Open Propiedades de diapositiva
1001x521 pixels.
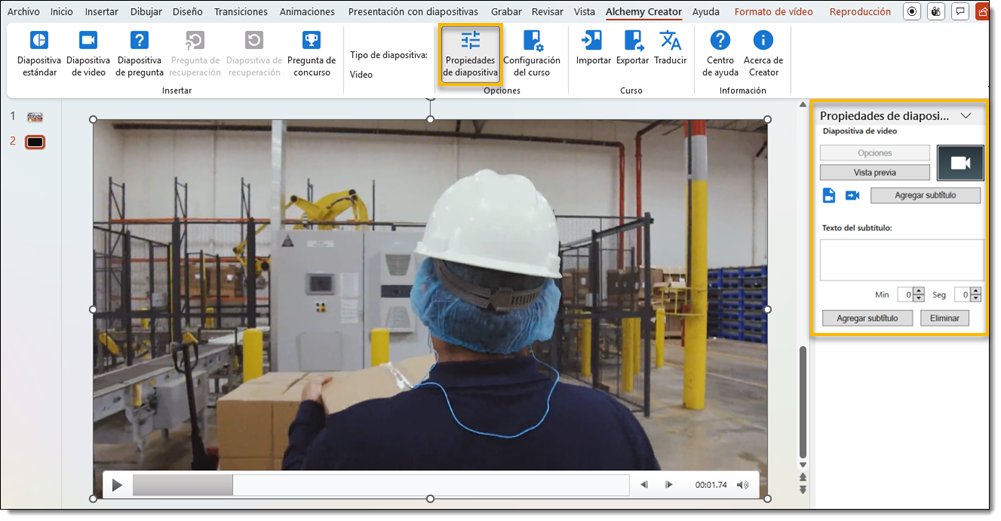[470, 55]
